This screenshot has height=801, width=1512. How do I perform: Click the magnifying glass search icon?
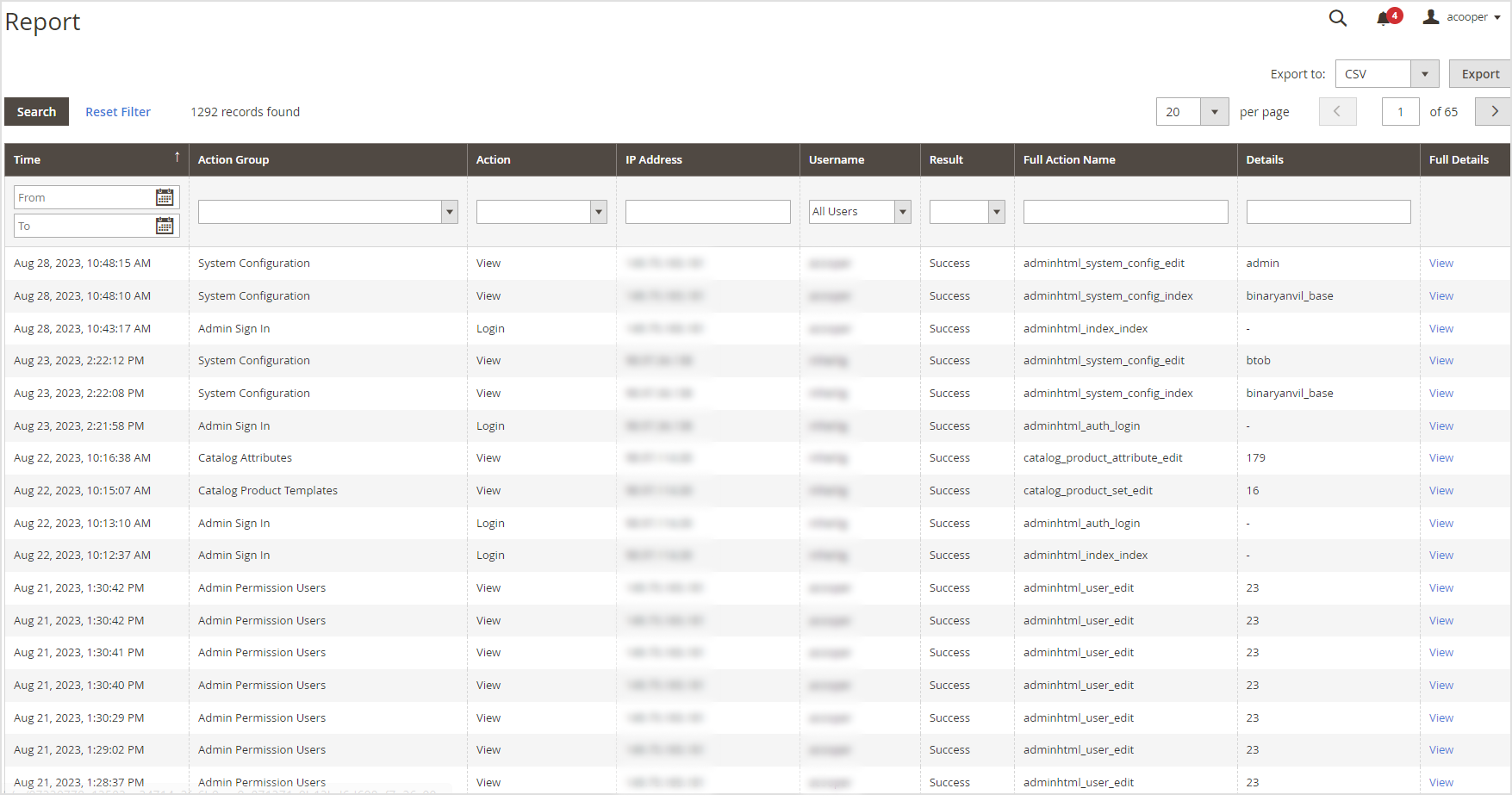pos(1337,18)
